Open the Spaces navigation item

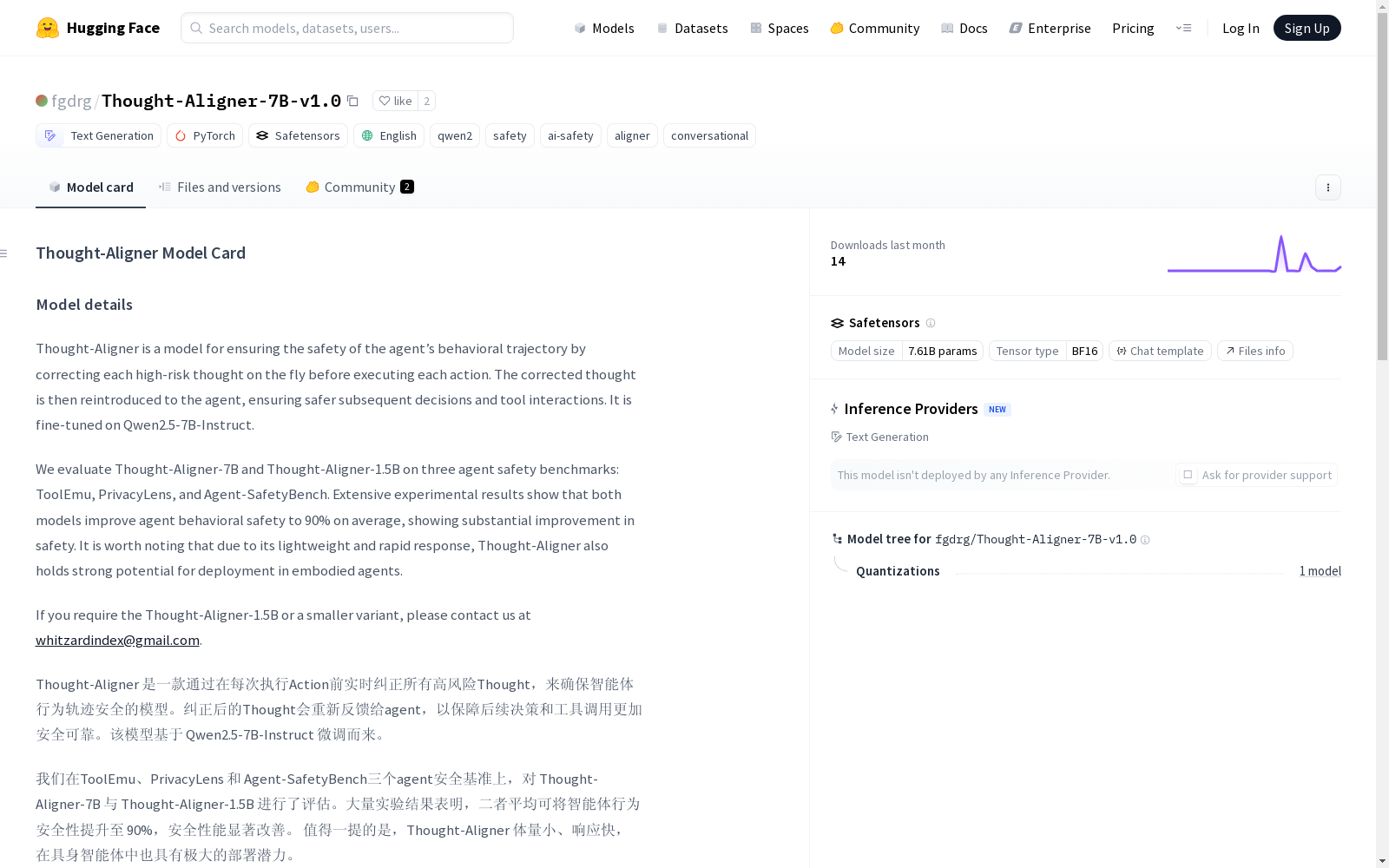(x=779, y=28)
